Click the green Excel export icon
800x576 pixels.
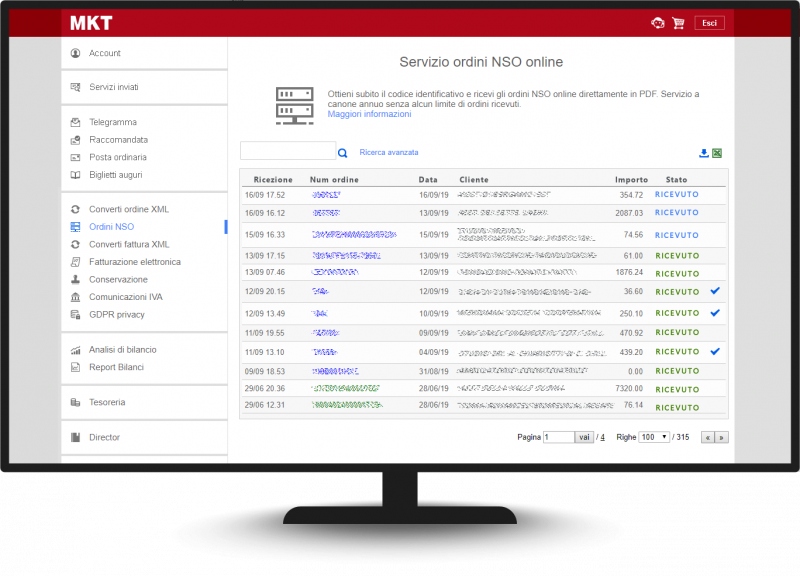pyautogui.click(x=717, y=153)
